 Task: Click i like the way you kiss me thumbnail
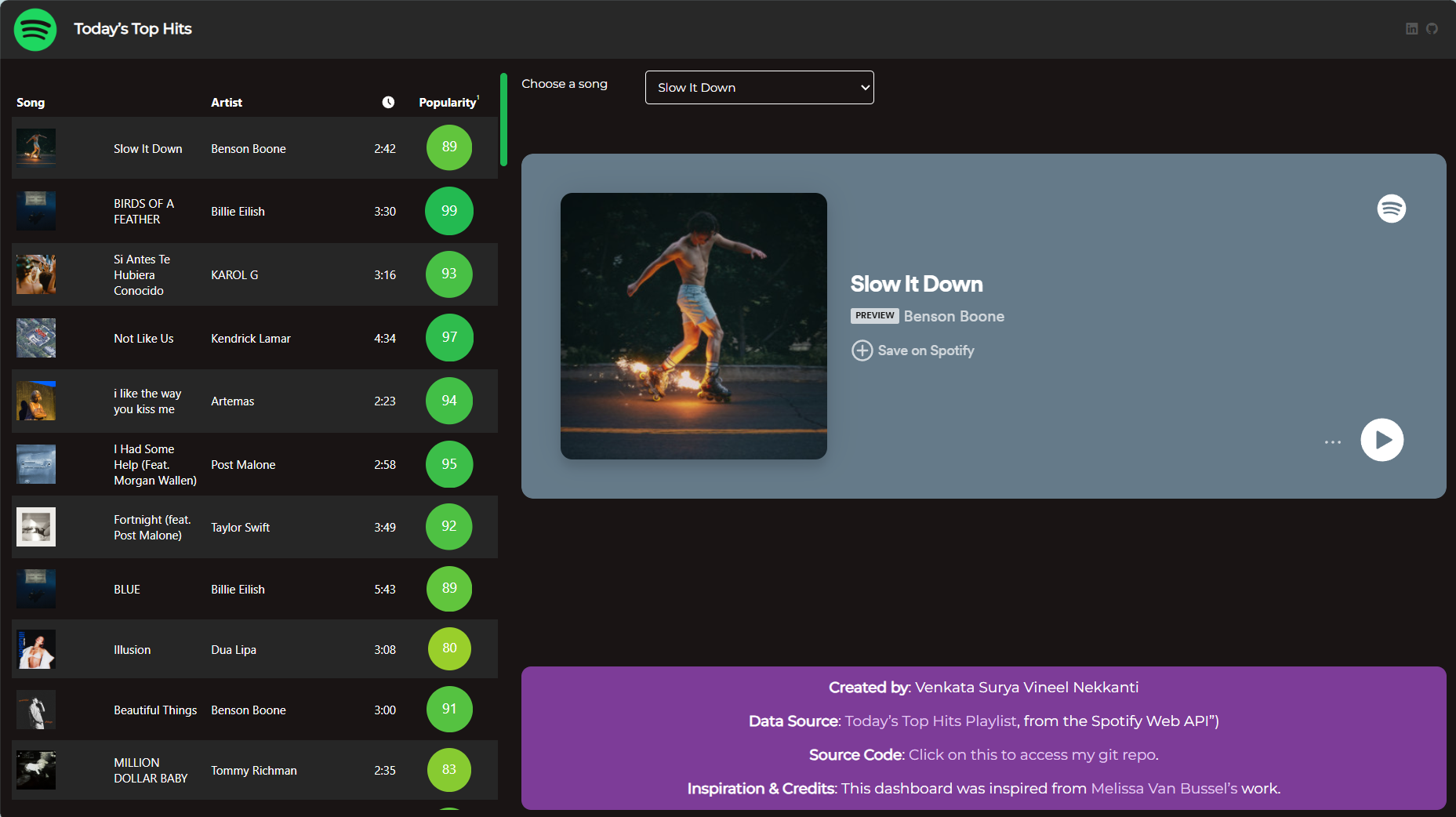36,401
